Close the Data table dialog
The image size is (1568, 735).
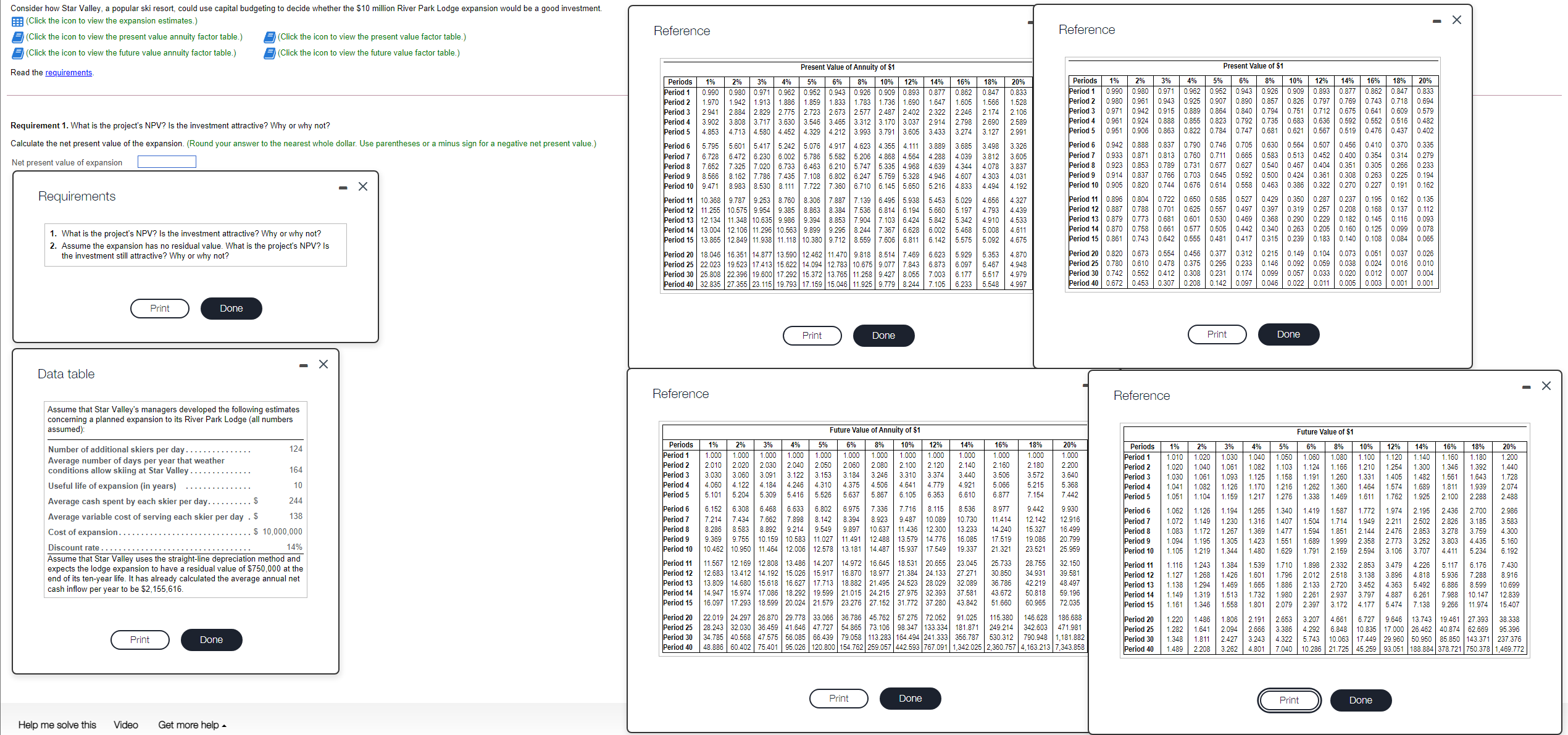tap(323, 365)
